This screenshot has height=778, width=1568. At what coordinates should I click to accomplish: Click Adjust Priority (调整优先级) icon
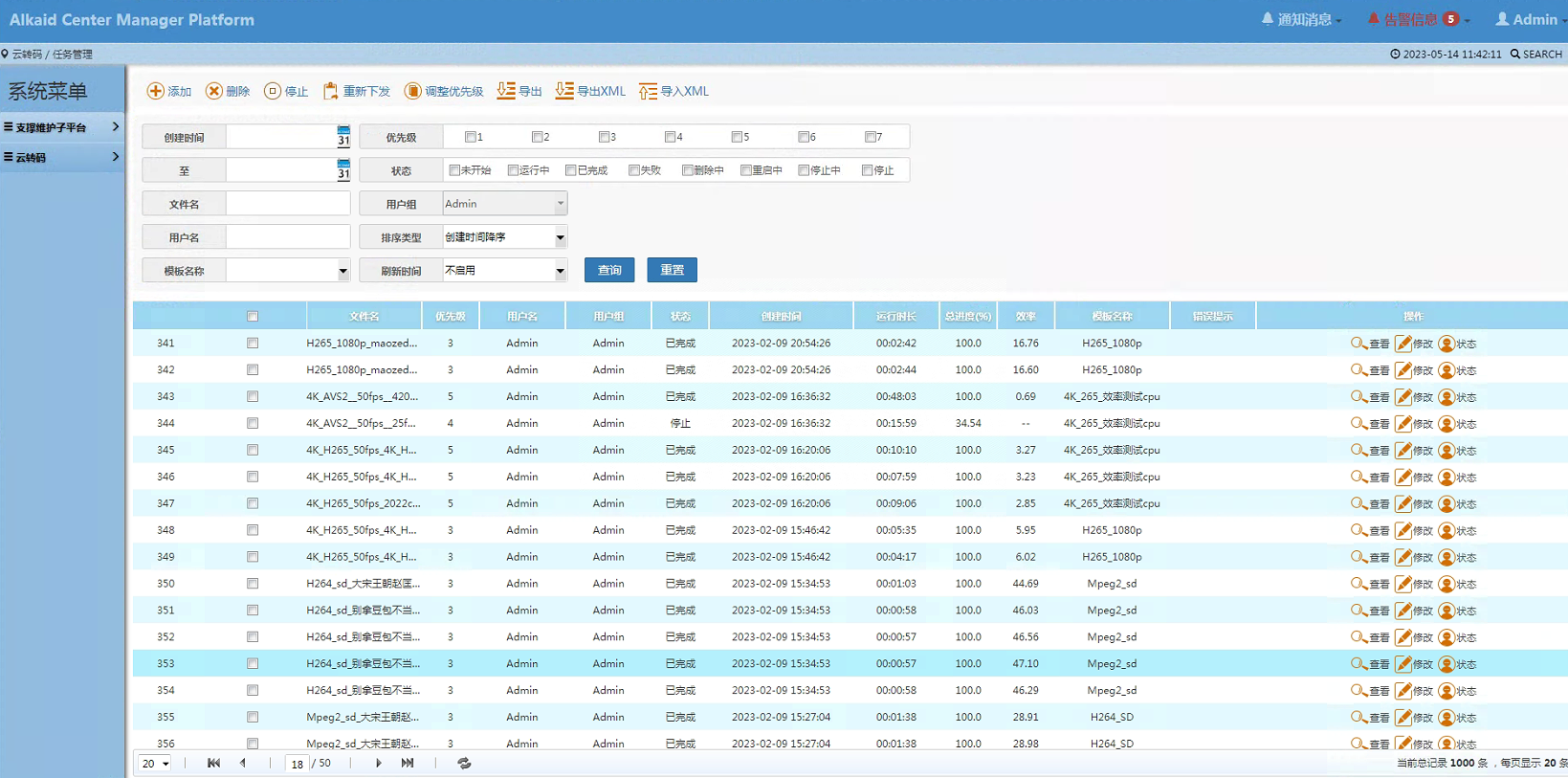(412, 91)
